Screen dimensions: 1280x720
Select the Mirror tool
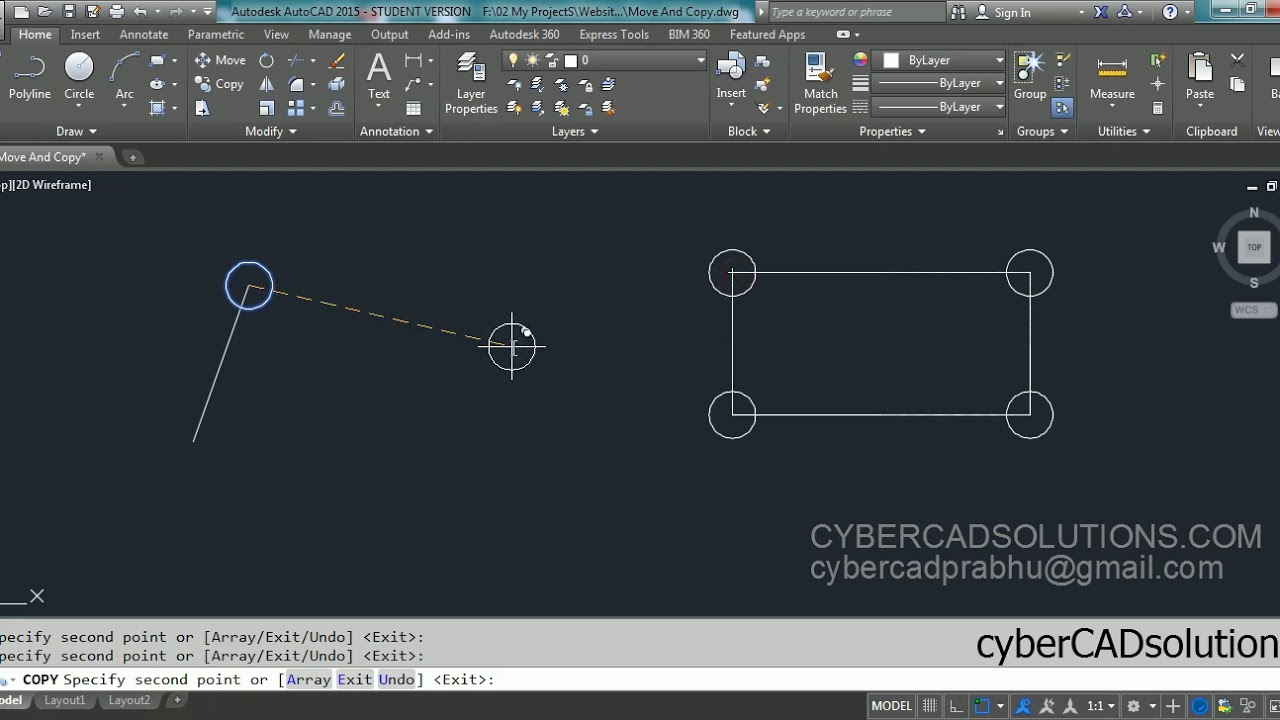266,84
